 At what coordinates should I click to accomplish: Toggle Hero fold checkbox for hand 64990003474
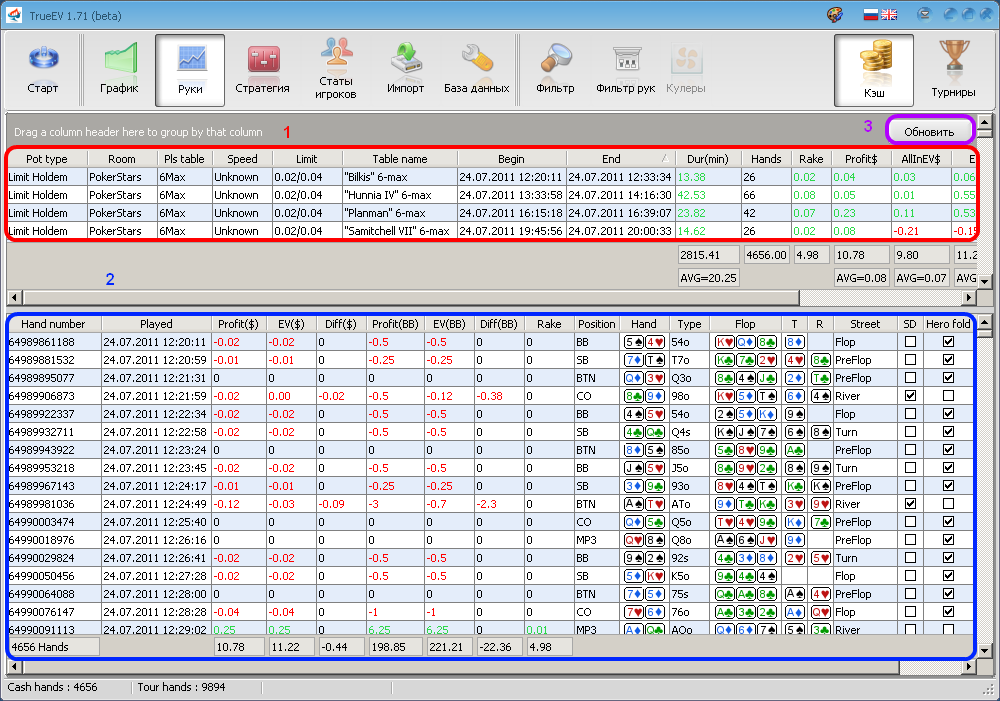(x=948, y=522)
